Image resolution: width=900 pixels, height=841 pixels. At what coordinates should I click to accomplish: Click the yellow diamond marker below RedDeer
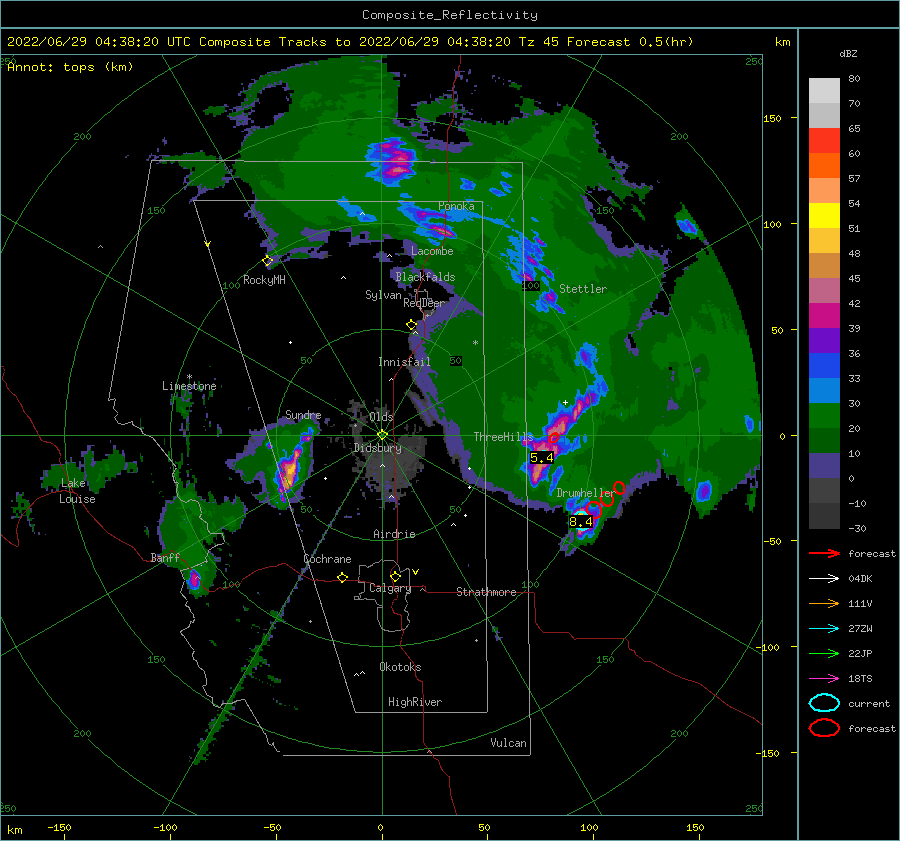pos(411,325)
